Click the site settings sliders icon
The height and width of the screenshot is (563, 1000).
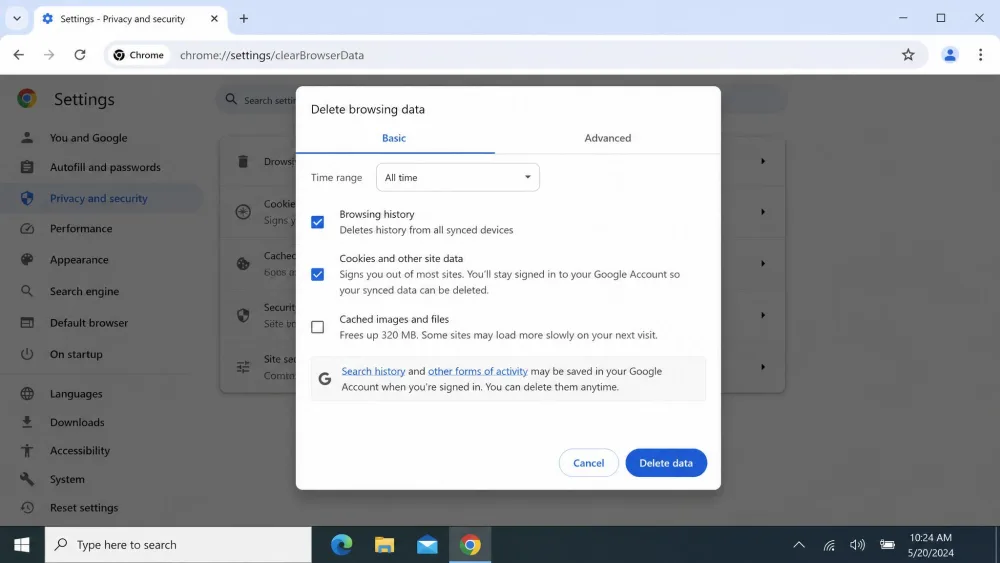click(x=243, y=367)
